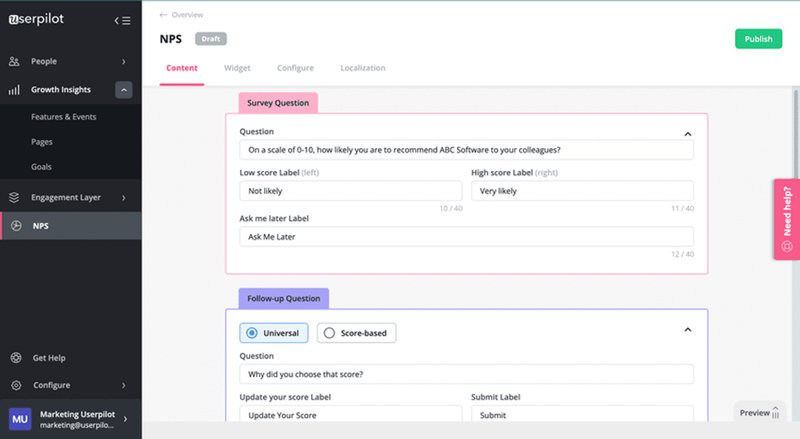This screenshot has width=800, height=439.
Task: Click the back arrow beside Overview
Action: [x=163, y=15]
